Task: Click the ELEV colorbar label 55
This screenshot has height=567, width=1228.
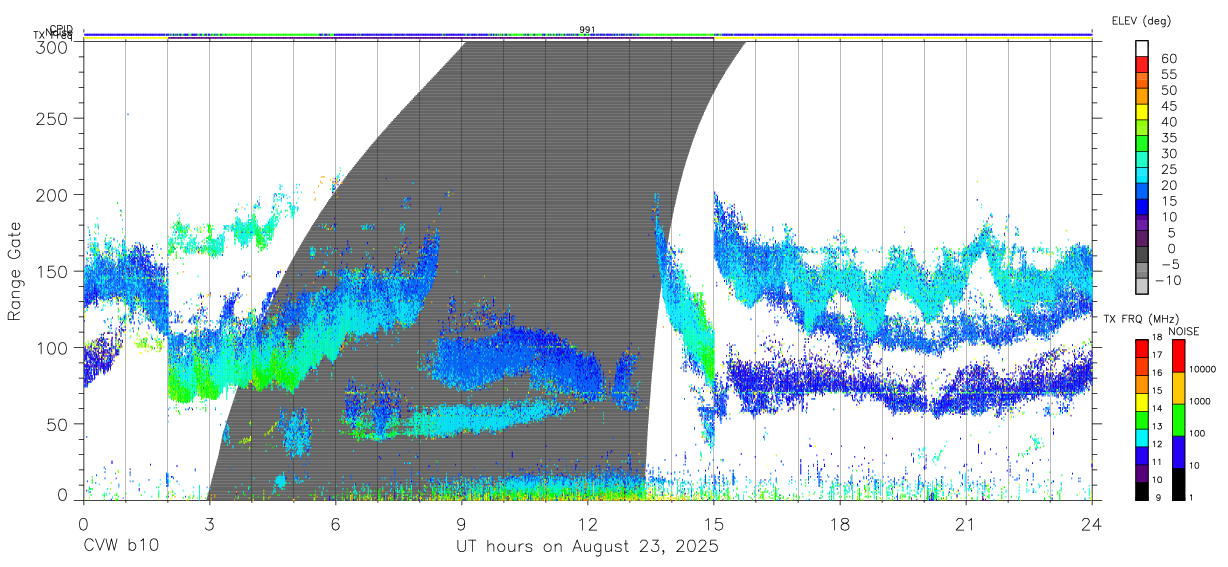Action: click(x=1168, y=74)
